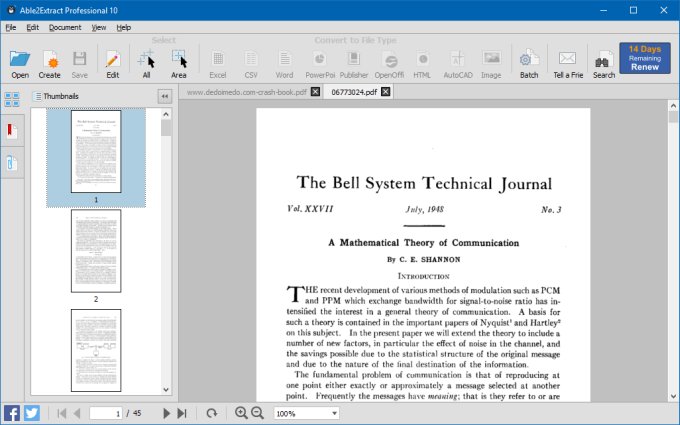Click document scrollbar up arrow

(673, 105)
